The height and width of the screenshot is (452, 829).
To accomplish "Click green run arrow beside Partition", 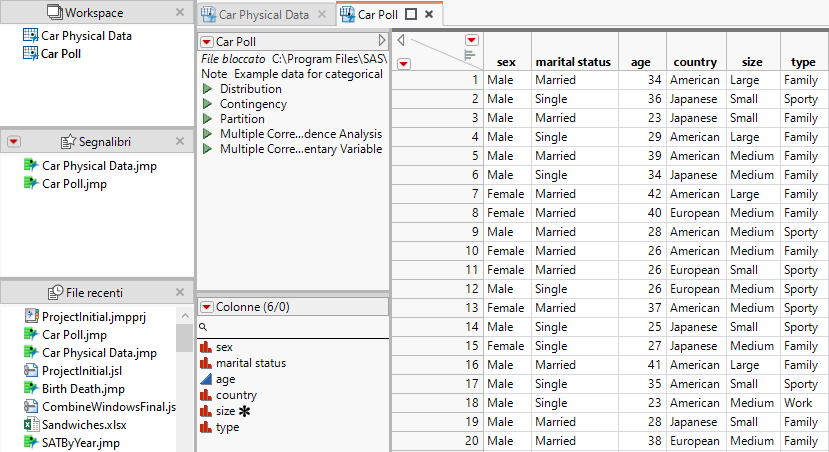I will point(208,119).
